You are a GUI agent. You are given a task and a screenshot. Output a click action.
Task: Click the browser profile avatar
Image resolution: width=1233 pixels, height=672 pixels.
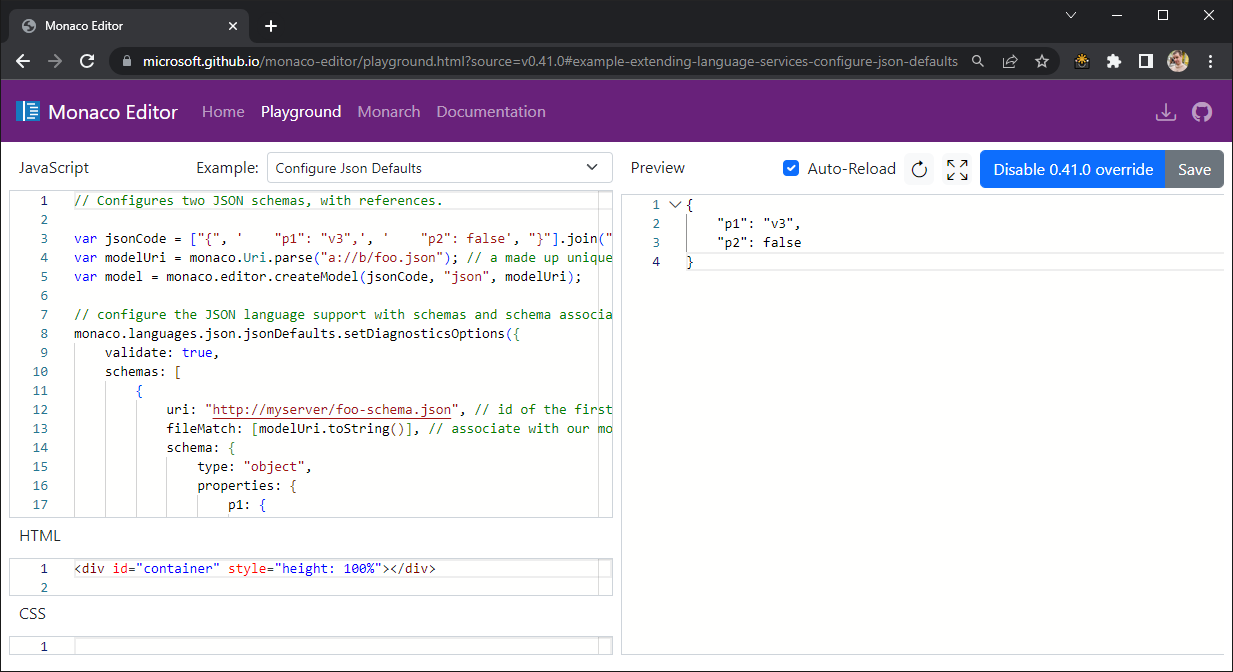click(1177, 61)
